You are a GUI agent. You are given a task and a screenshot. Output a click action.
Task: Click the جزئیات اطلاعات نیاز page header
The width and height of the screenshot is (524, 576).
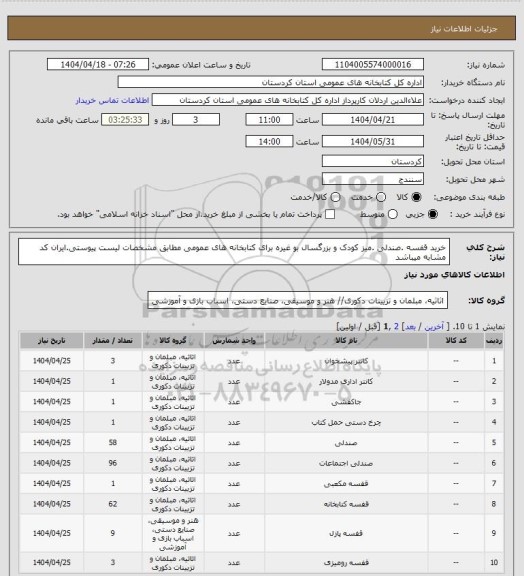click(x=464, y=29)
